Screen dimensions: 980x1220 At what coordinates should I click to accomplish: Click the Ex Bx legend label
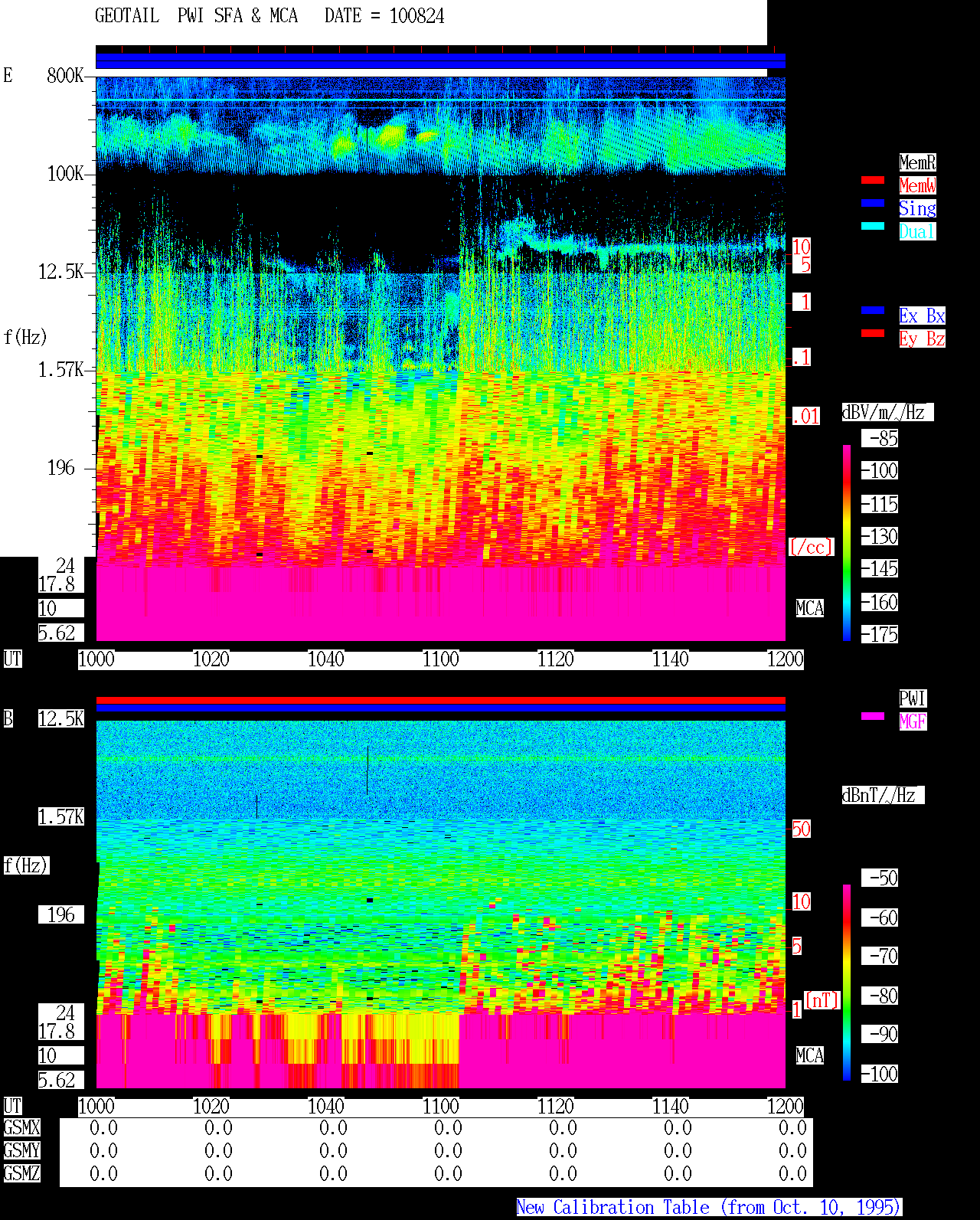[922, 316]
